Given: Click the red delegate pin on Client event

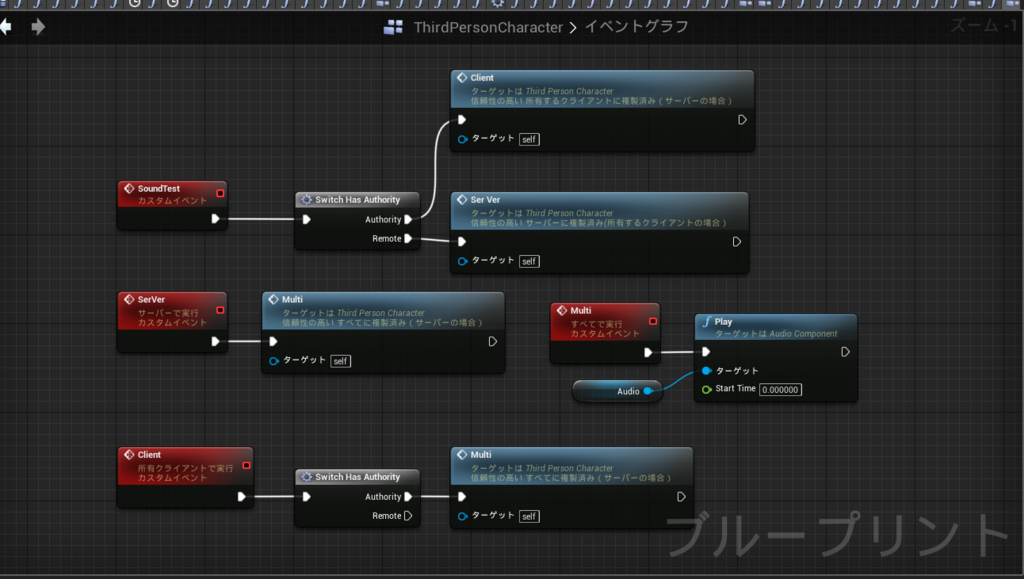Looking at the screenshot, I should click(246, 465).
